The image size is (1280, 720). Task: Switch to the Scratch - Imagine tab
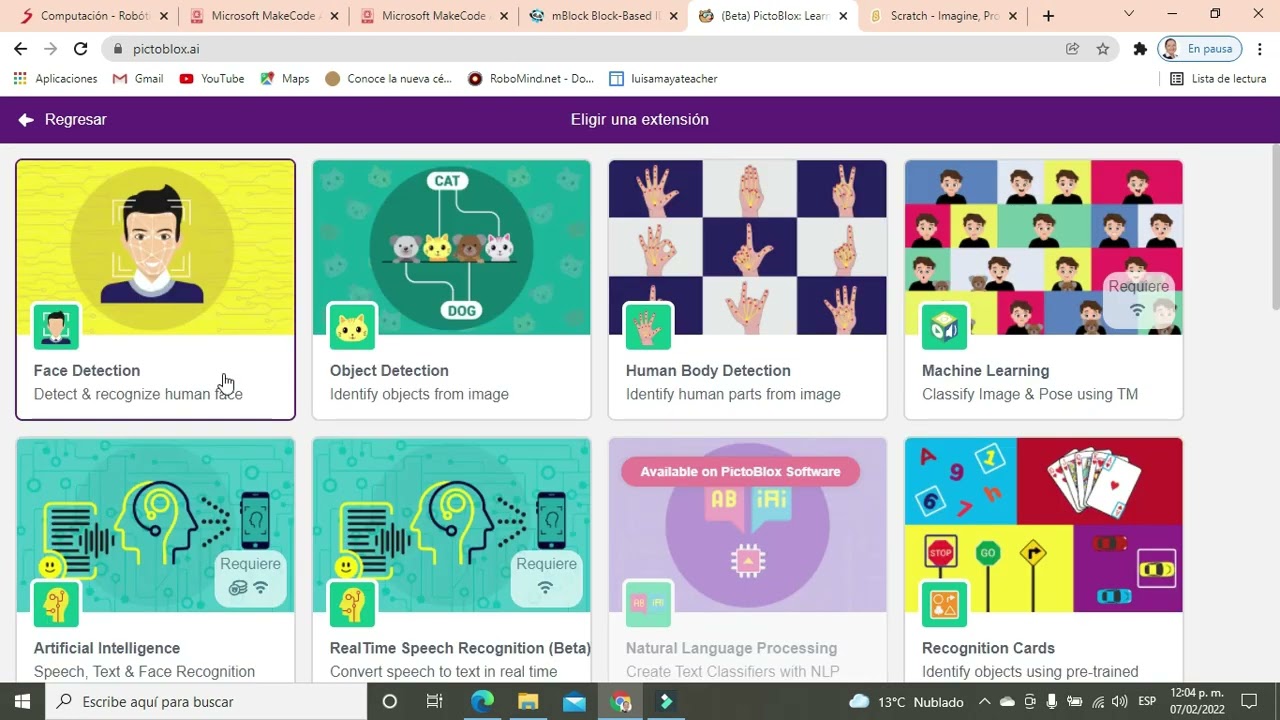[942, 16]
